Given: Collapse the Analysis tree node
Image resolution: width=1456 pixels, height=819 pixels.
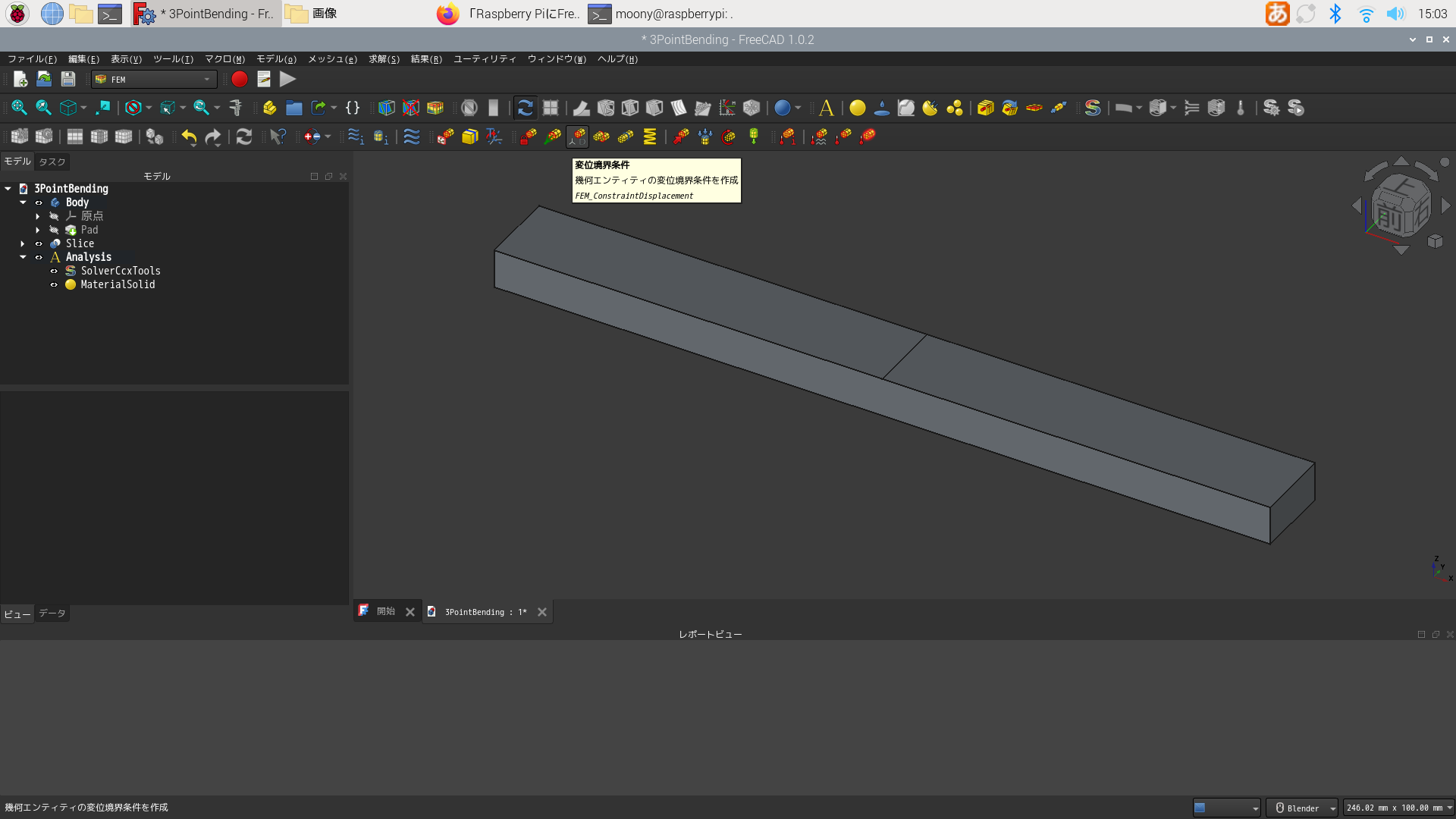Looking at the screenshot, I should pyautogui.click(x=23, y=257).
